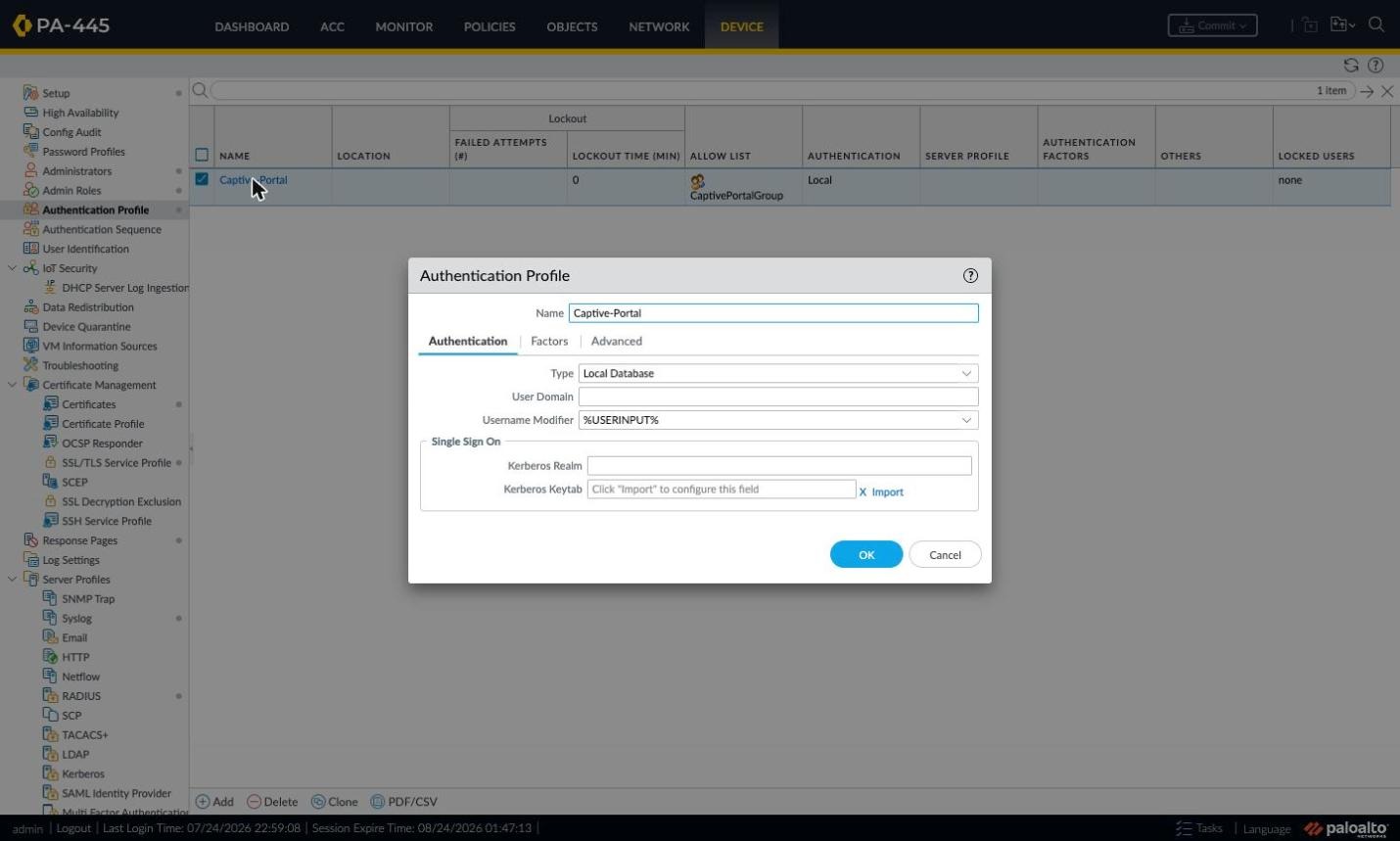Image resolution: width=1400 pixels, height=841 pixels.
Task: Click the Name input field
Action: click(773, 313)
